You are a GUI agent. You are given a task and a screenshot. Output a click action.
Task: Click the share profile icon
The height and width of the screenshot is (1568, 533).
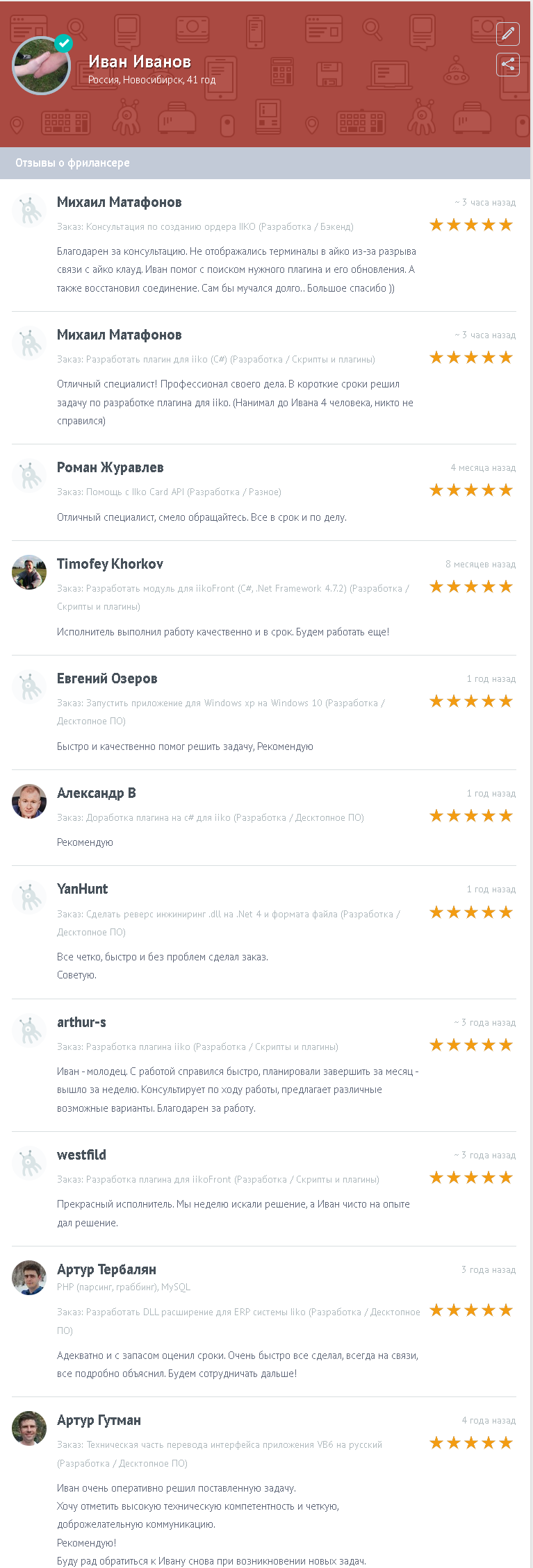point(508,65)
